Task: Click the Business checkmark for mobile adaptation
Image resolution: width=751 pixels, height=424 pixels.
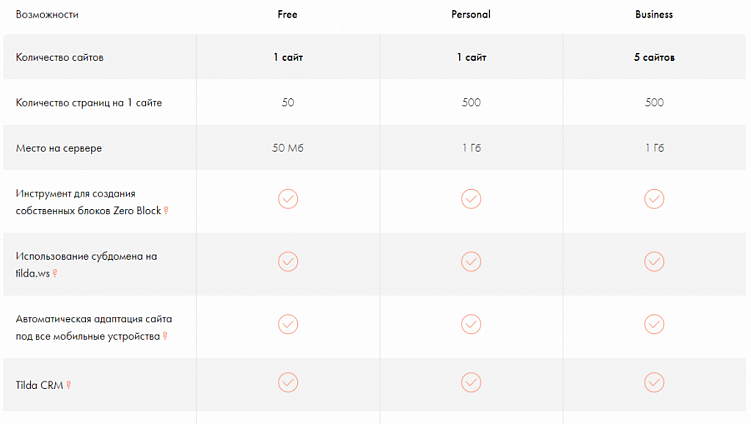Action: (x=654, y=324)
